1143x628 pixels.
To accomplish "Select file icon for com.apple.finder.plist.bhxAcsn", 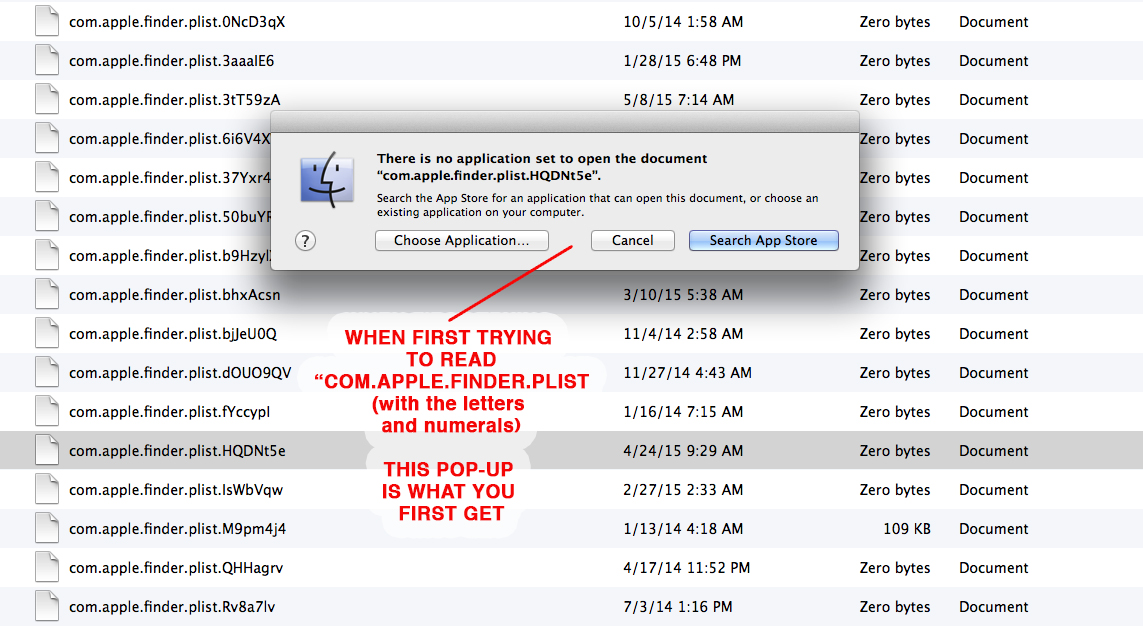I will [47, 294].
